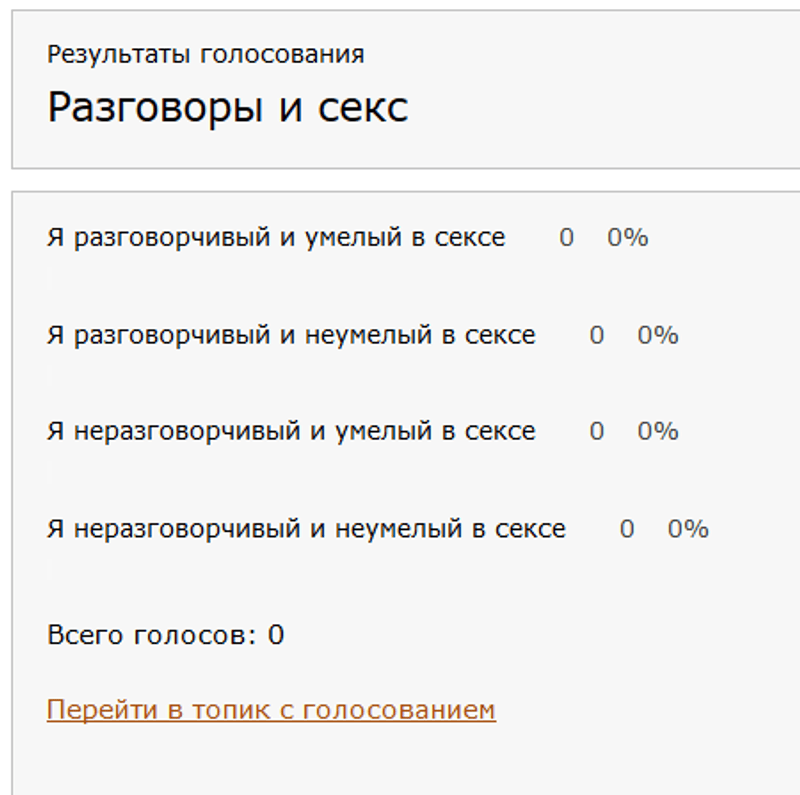Click the poll title "Разговоры и секс"

click(227, 107)
